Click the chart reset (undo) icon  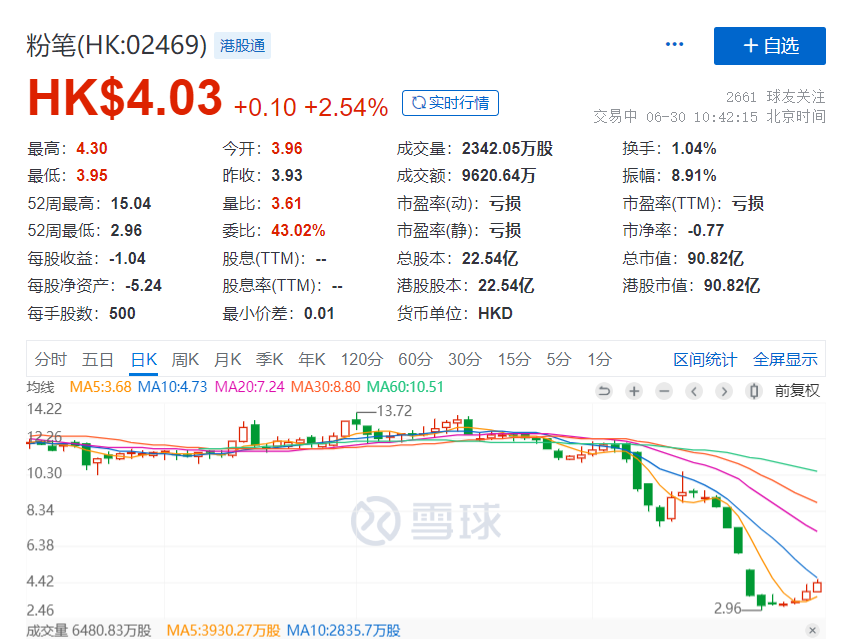pyautogui.click(x=603, y=391)
